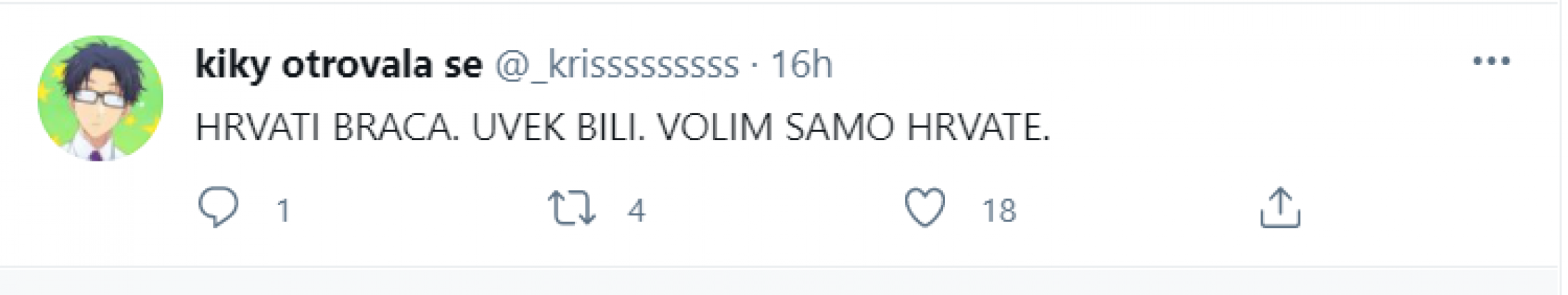Open the three-dot more options menu
The width and height of the screenshot is (1568, 295).
click(x=1491, y=61)
